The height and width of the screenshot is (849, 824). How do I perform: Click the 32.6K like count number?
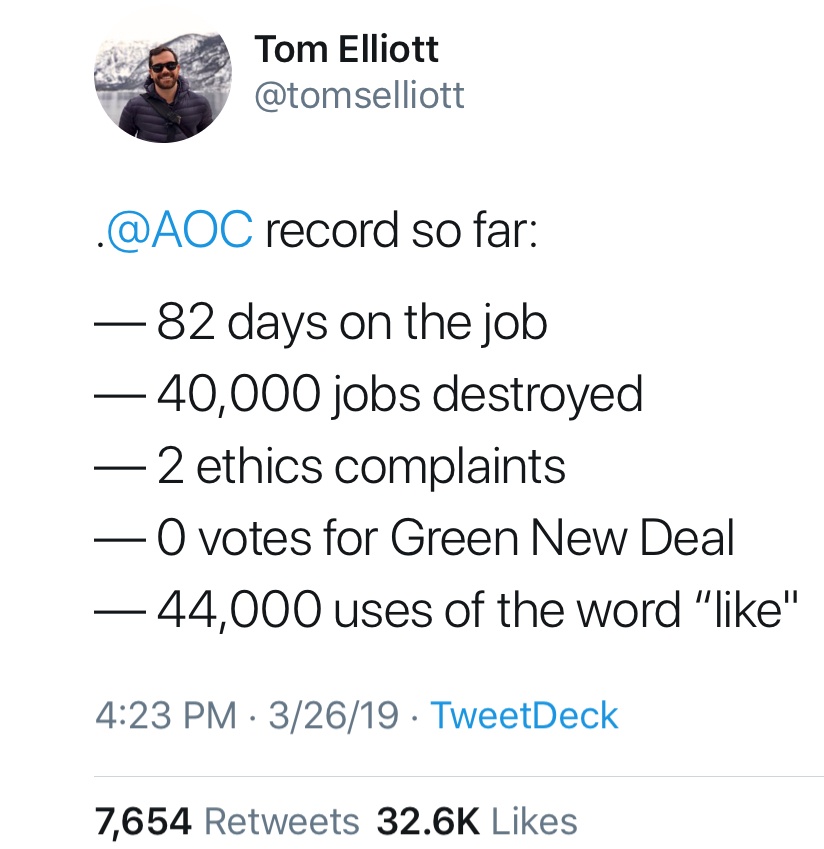pyautogui.click(x=428, y=822)
